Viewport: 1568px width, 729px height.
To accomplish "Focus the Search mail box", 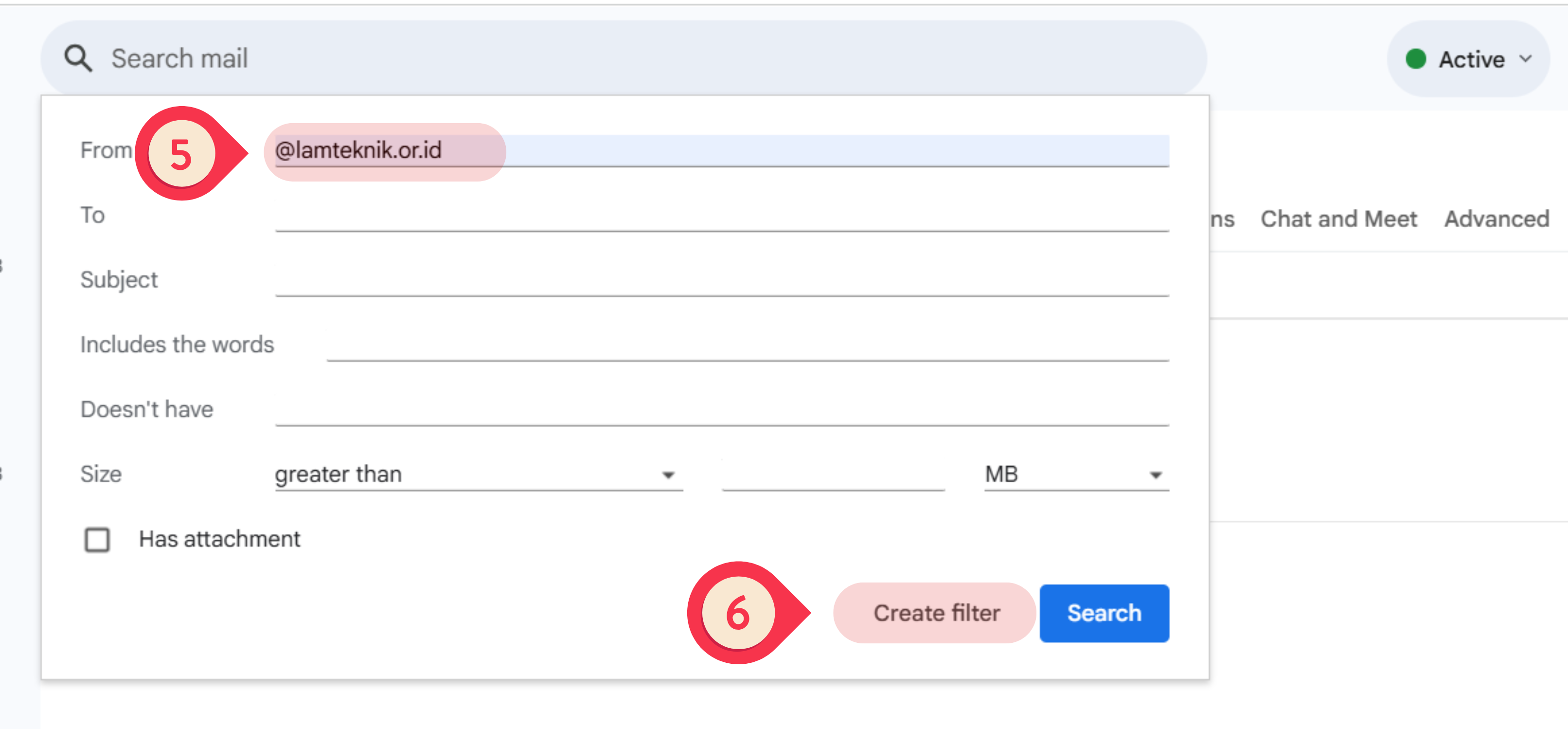I will tap(624, 58).
